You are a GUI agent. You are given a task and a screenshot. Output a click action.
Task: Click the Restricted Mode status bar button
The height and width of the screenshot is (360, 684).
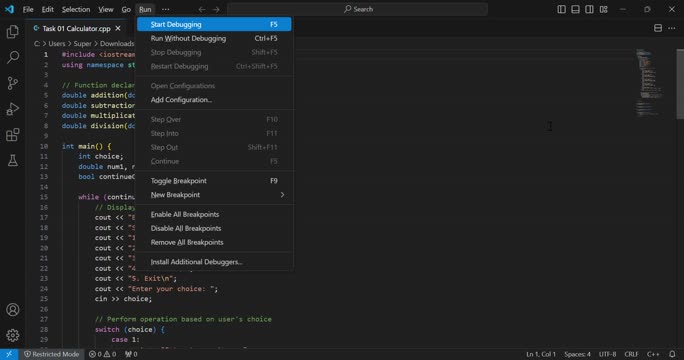click(x=51, y=354)
